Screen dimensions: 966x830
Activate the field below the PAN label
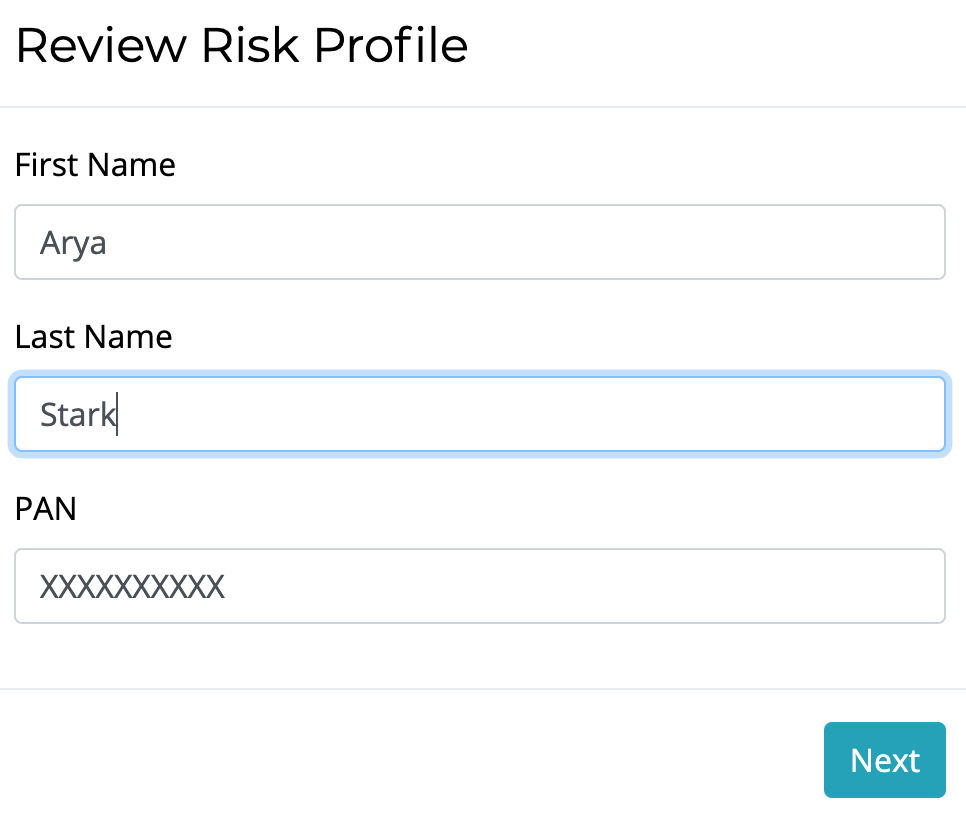[480, 586]
